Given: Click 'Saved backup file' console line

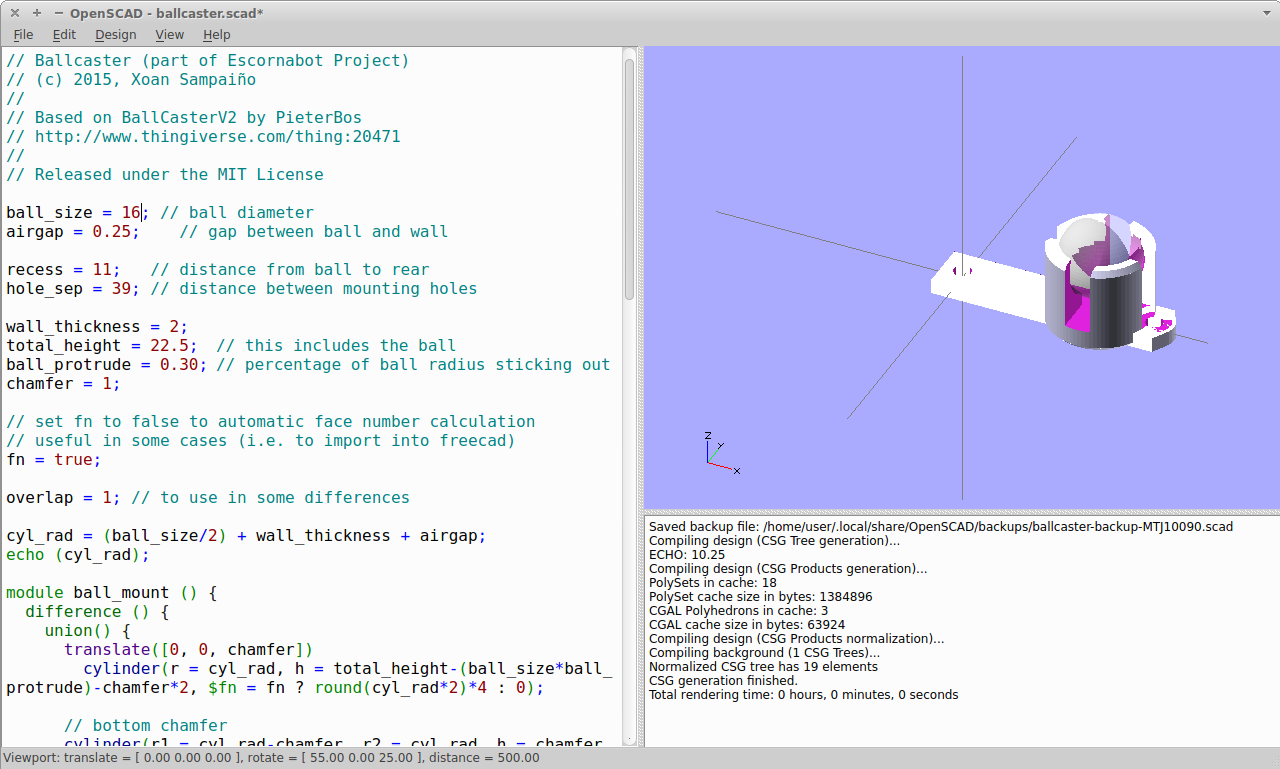Looking at the screenshot, I should (941, 526).
